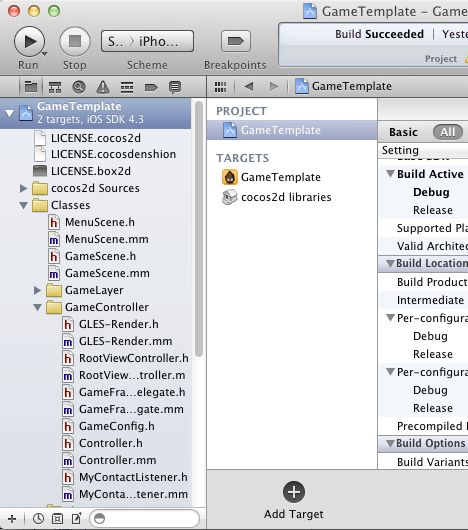The width and height of the screenshot is (468, 530).
Task: Click the project navigator scrollbar
Action: click(x=199, y=229)
